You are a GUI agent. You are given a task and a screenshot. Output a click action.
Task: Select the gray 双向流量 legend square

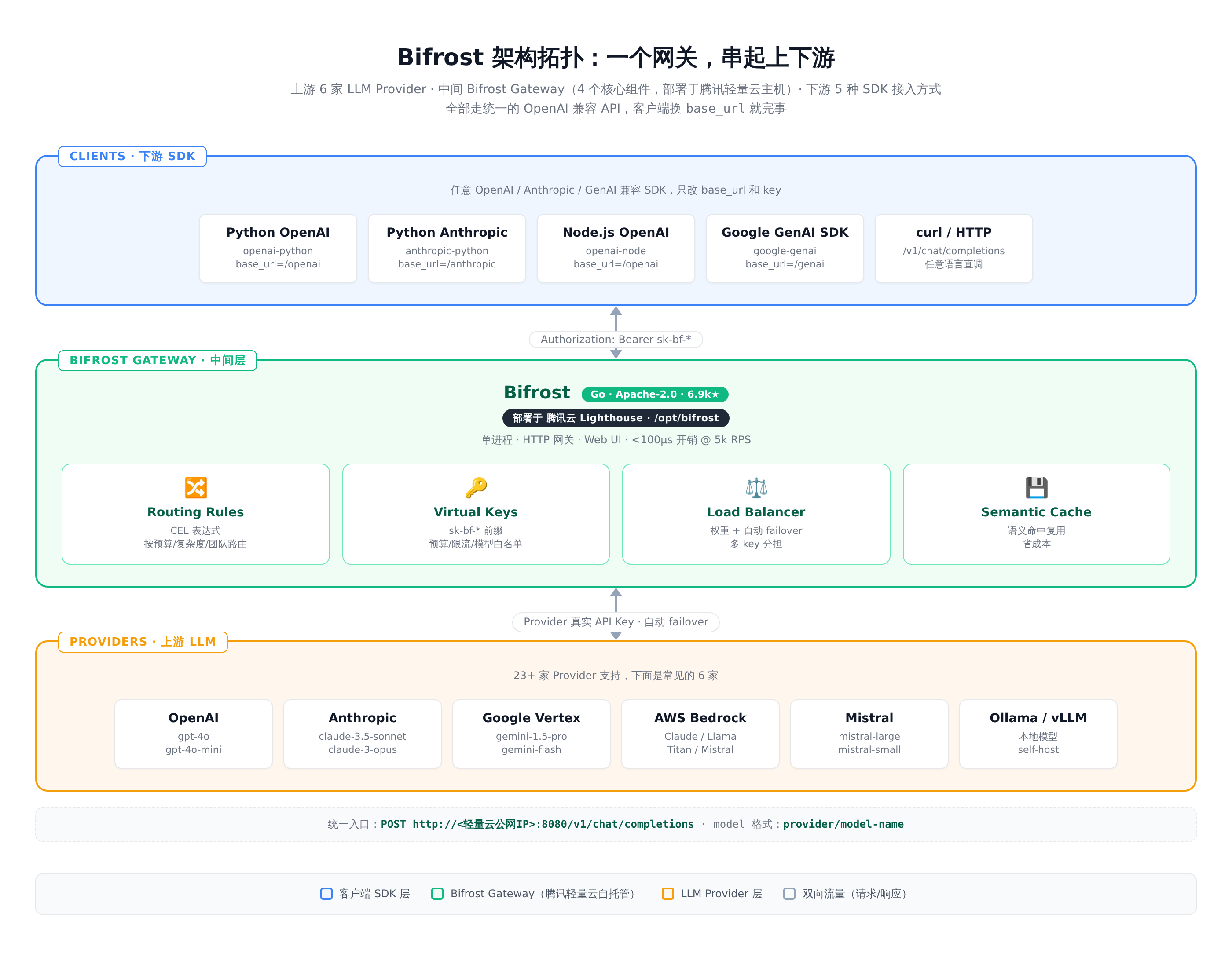pos(789,894)
